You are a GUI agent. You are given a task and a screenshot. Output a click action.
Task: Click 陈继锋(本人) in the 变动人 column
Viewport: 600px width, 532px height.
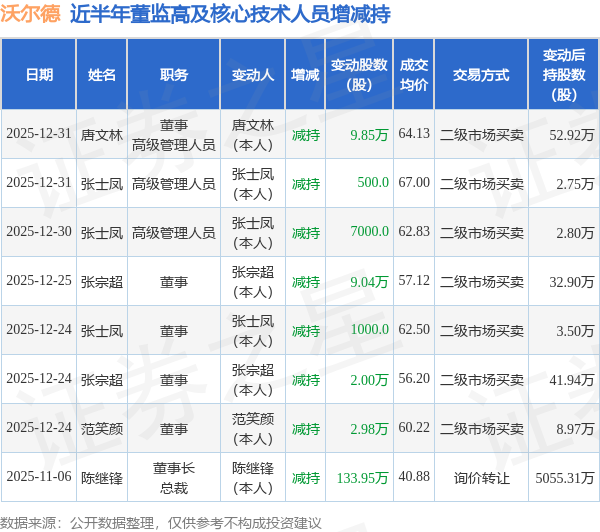pyautogui.click(x=253, y=478)
